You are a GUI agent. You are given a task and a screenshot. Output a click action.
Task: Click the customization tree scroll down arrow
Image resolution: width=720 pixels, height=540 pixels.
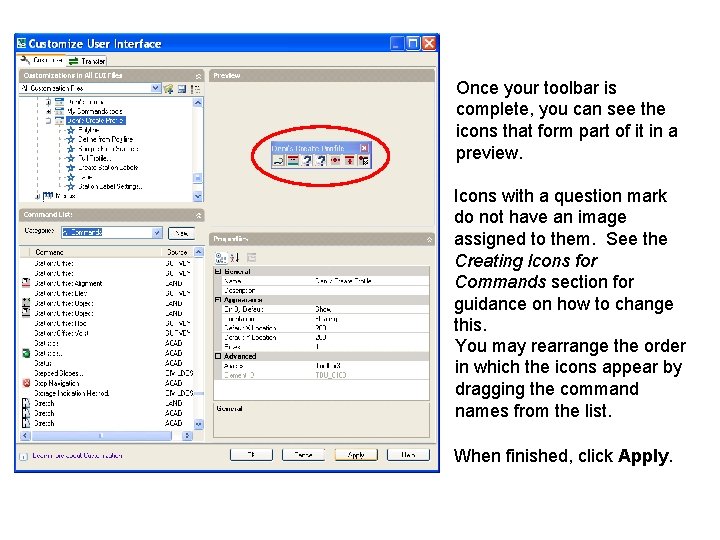[x=198, y=197]
